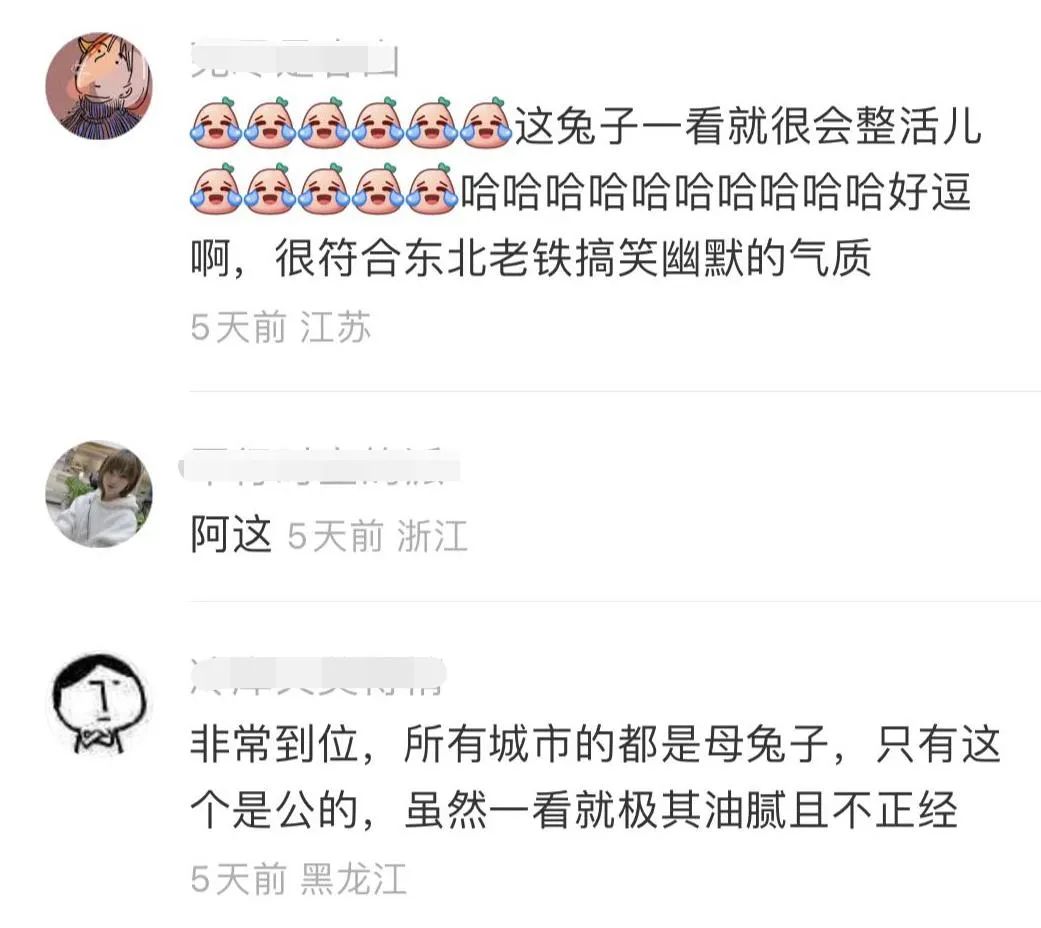The image size is (1041, 928).
Task: Open the cartoon avatar of the first commenter
Action: [x=99, y=86]
